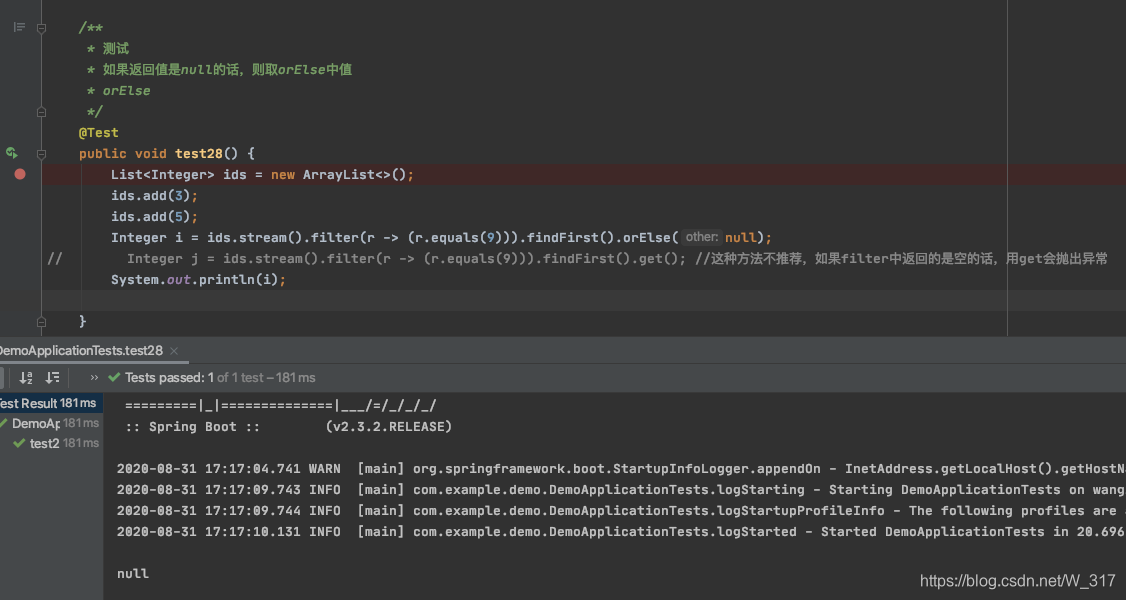Place cursor on 'ids.add(3);' line
The image size is (1126, 600).
click(154, 196)
